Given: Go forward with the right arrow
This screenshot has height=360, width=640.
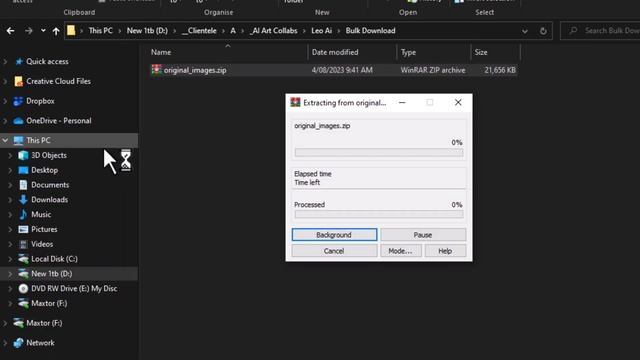Looking at the screenshot, I should tap(29, 31).
